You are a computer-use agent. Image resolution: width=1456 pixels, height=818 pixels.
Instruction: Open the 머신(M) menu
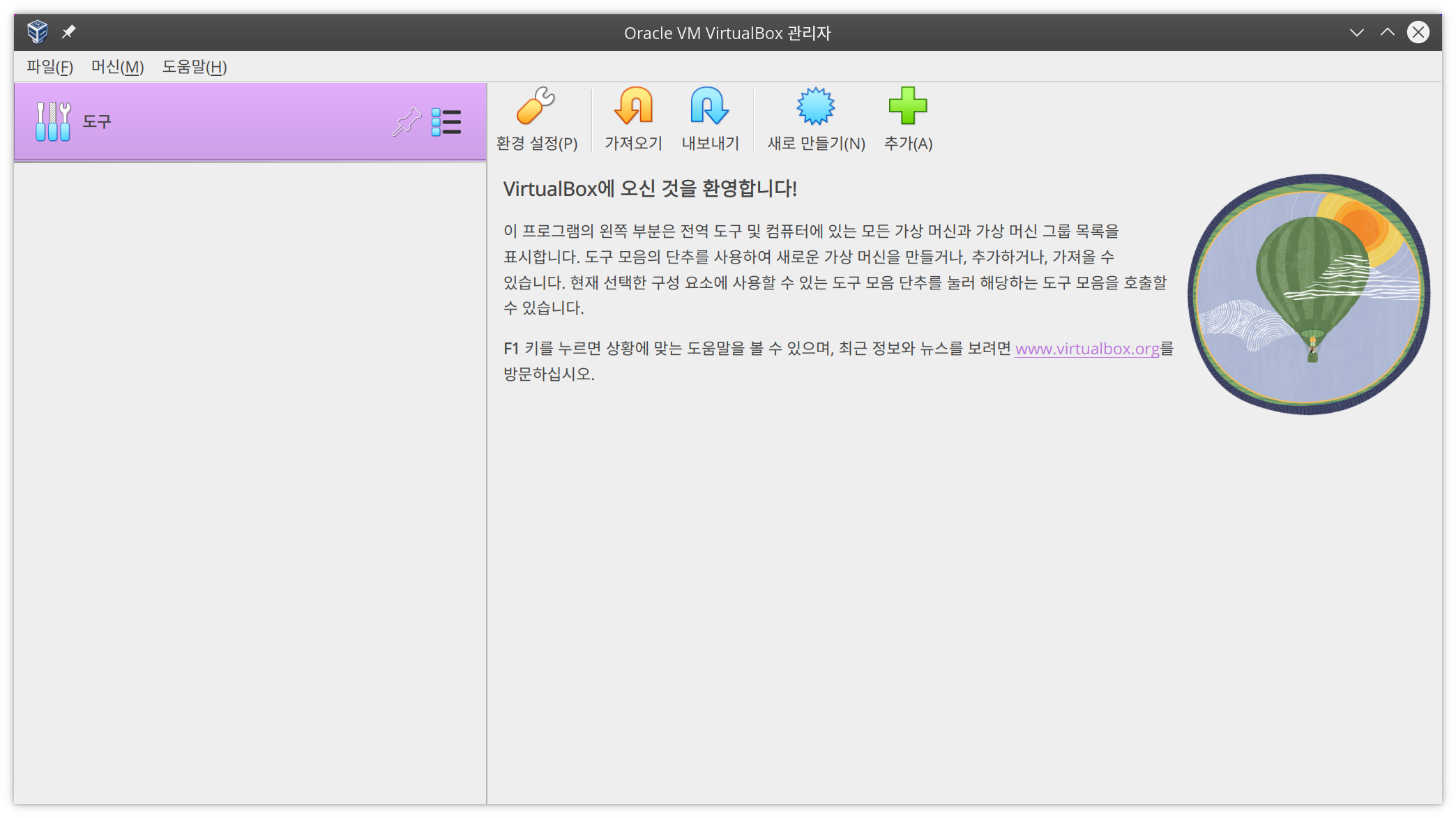tap(117, 67)
